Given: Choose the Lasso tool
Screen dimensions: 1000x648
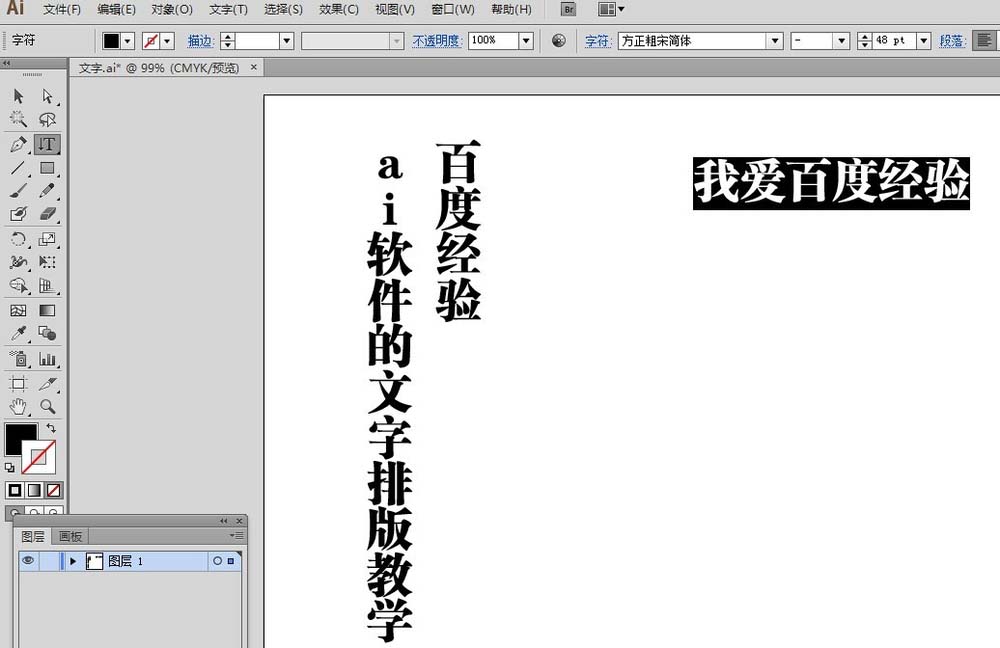Looking at the screenshot, I should [47, 119].
